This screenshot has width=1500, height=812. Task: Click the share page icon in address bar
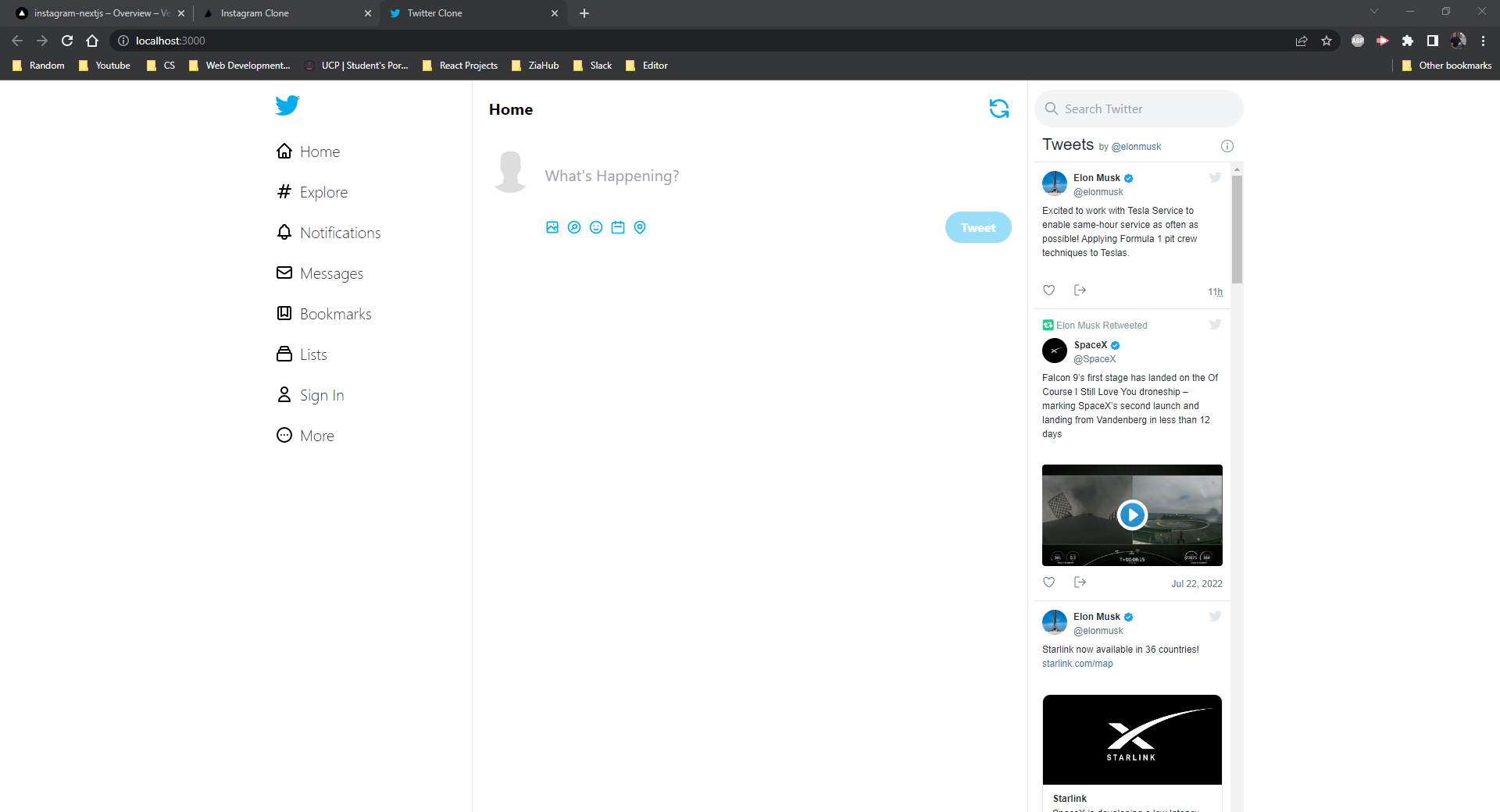(x=1302, y=41)
